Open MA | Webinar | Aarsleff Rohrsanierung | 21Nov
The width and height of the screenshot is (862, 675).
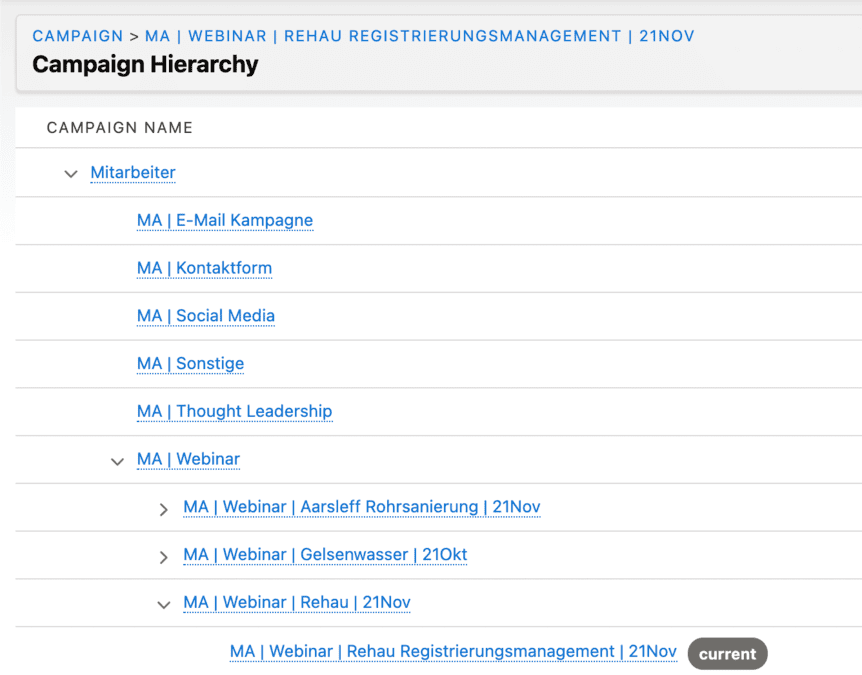362,507
